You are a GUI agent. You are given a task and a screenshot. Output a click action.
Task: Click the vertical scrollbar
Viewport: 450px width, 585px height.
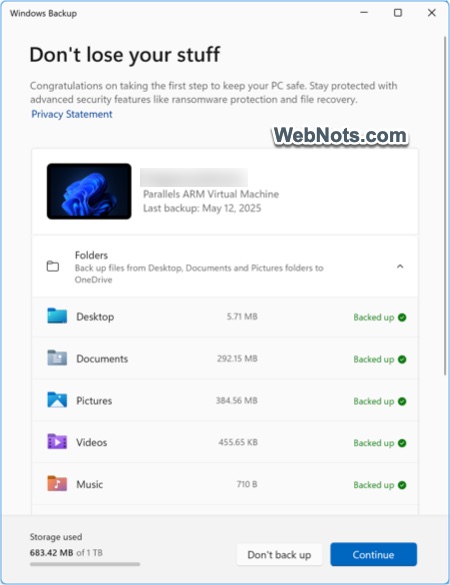[445, 206]
